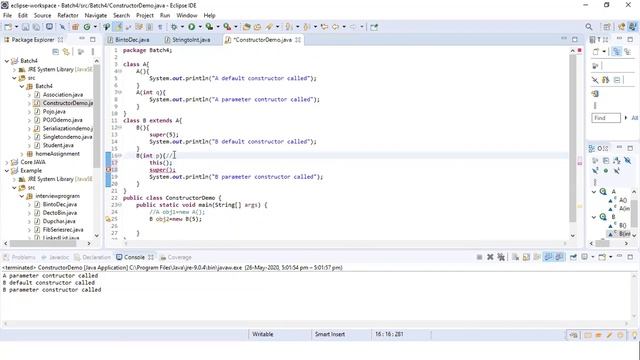Open the Open Console dropdown arrow
The height and width of the screenshot is (360, 640).
point(610,257)
